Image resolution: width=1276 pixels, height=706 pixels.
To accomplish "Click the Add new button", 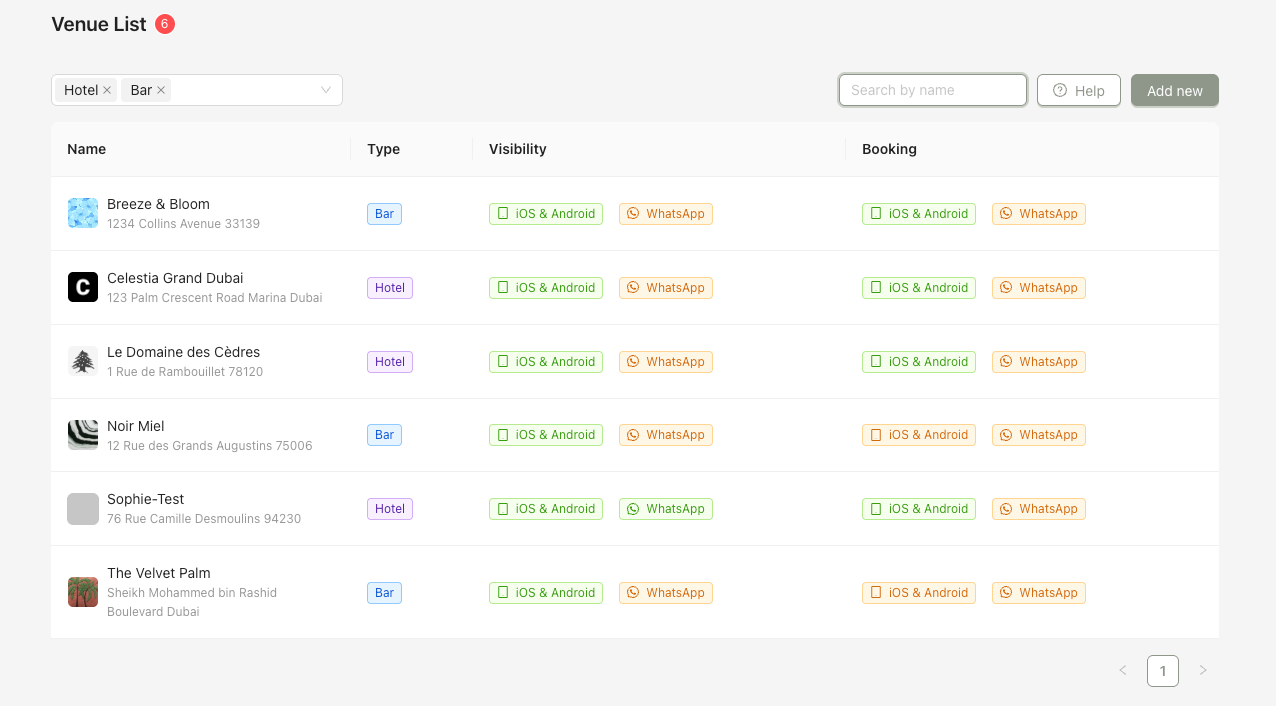I will (x=1174, y=90).
